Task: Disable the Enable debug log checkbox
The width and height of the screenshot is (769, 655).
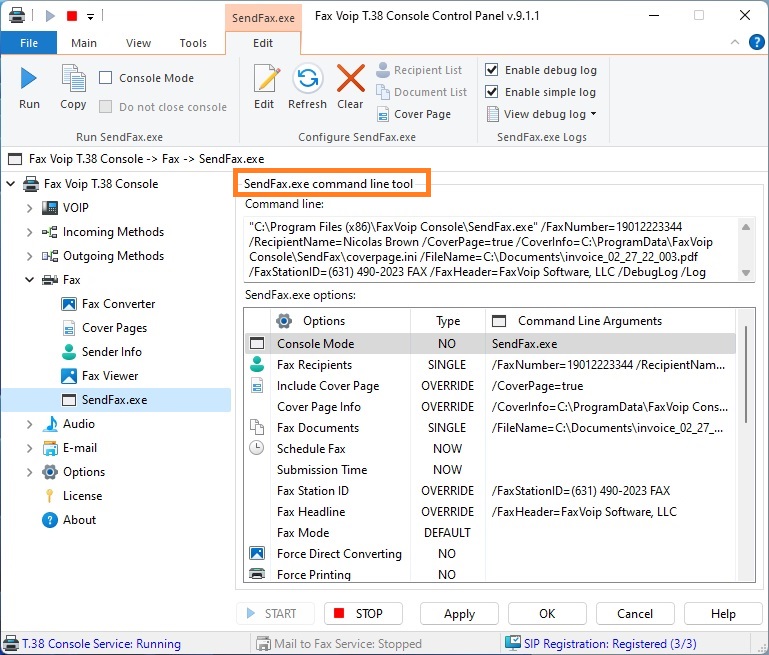Action: click(x=491, y=70)
